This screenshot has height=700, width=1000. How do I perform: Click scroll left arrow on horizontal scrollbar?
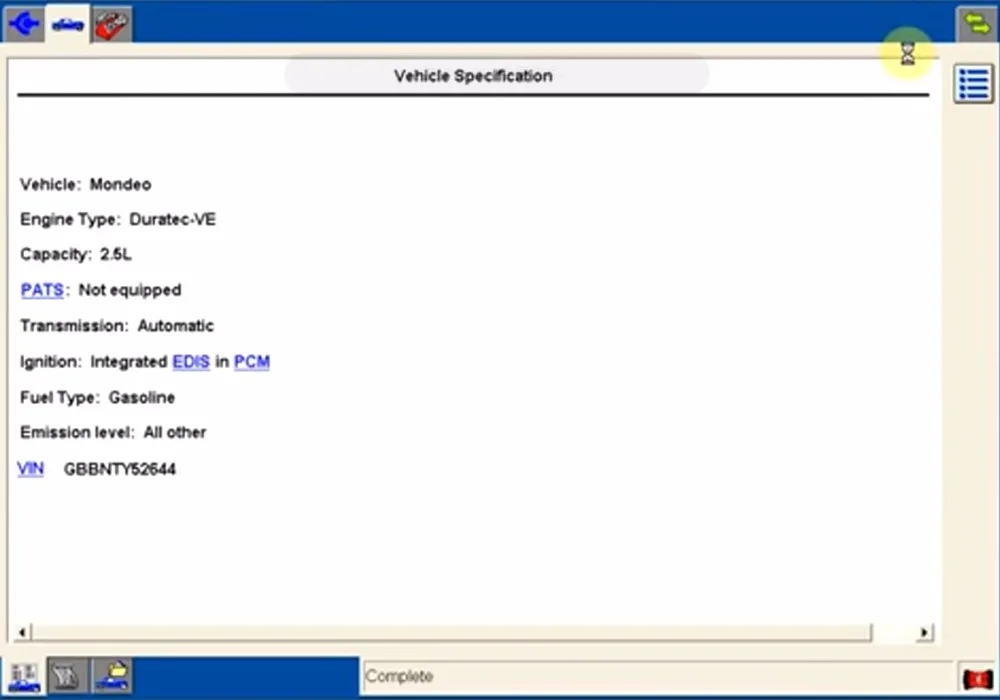tap(22, 632)
